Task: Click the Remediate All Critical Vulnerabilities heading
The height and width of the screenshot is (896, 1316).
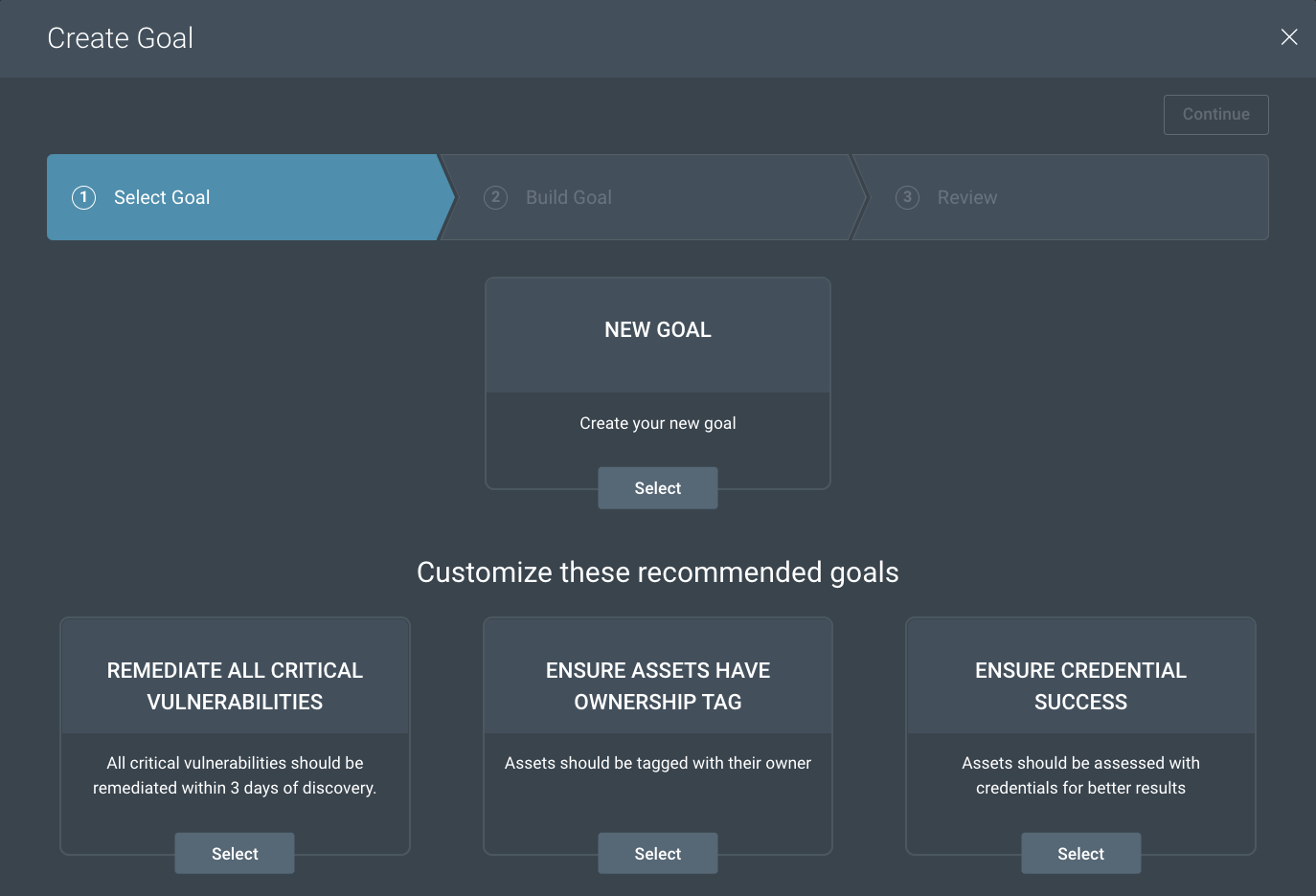Action: click(x=235, y=685)
